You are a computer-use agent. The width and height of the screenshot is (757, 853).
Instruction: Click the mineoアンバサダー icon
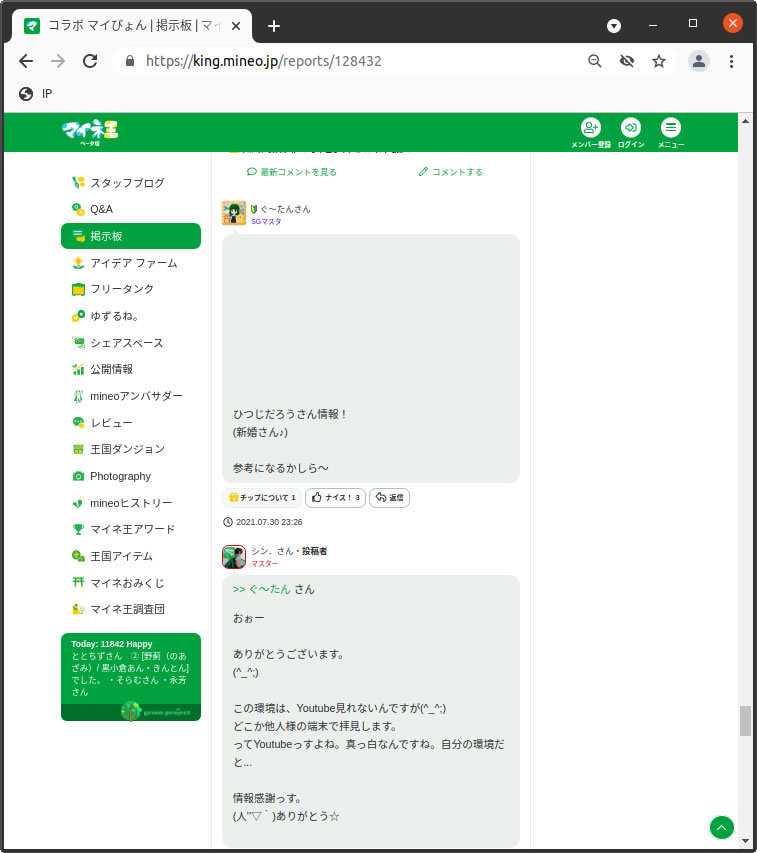78,396
